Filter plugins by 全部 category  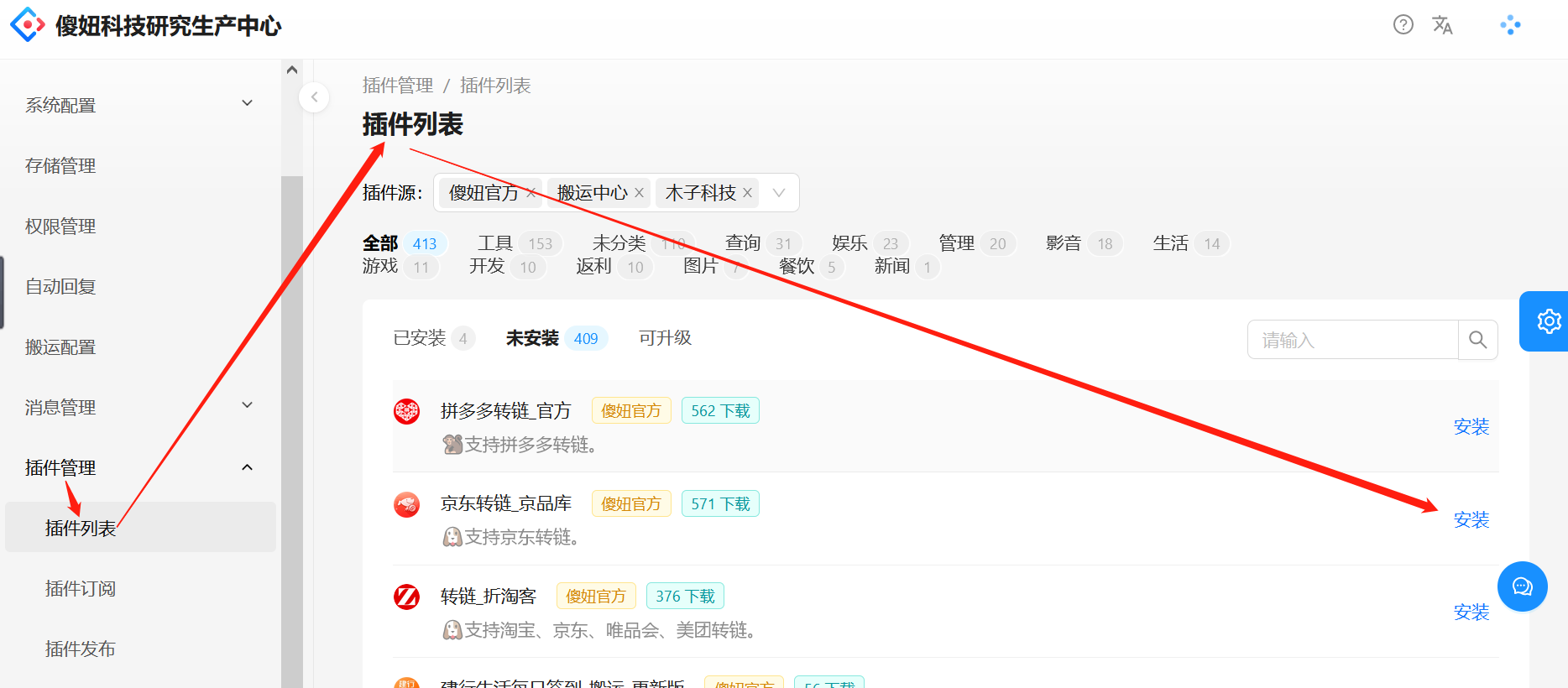(x=405, y=243)
